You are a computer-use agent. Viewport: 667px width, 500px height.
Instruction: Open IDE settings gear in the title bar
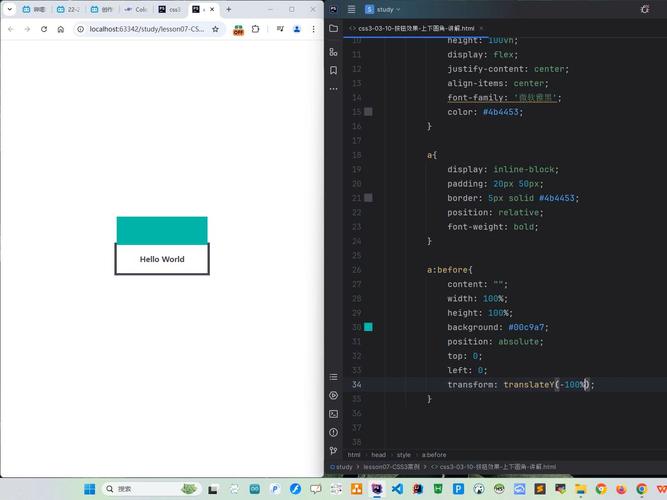click(645, 9)
